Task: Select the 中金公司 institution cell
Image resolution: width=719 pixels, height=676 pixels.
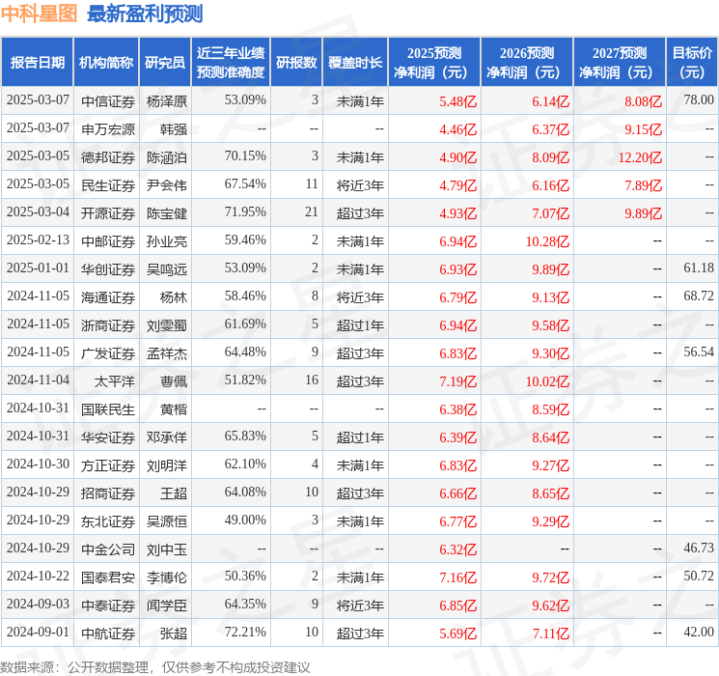Action: (x=108, y=549)
